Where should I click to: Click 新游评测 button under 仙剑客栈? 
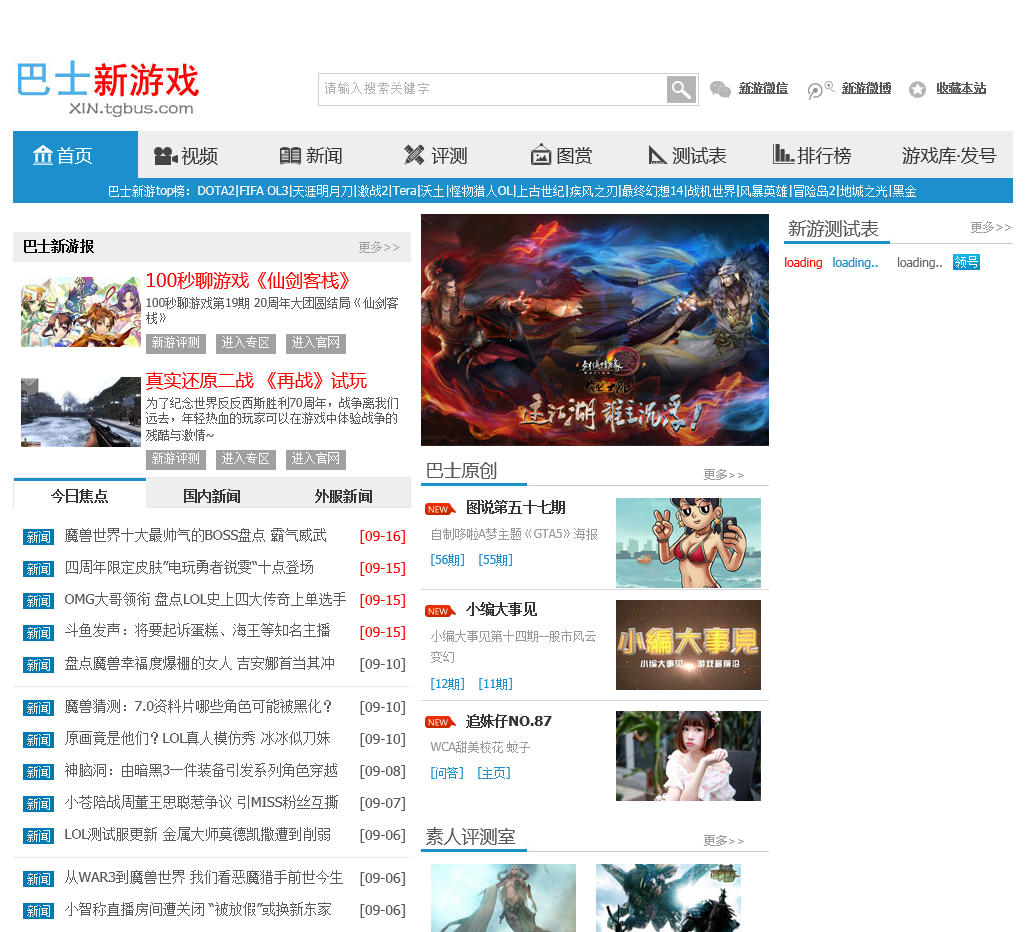[176, 343]
